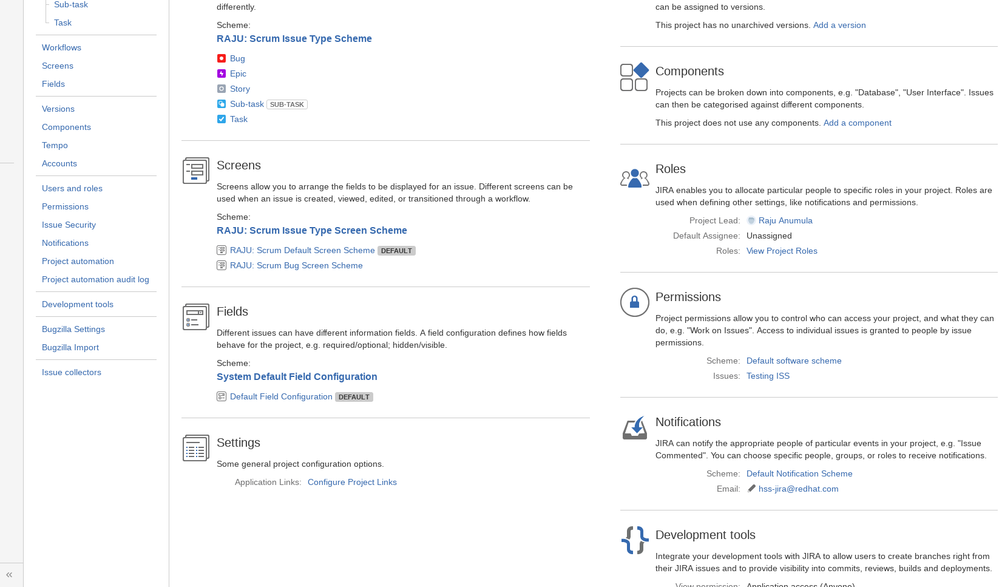This screenshot has height=587, width=999.
Task: Click the Sub-task issue type icon
Action: click(221, 104)
